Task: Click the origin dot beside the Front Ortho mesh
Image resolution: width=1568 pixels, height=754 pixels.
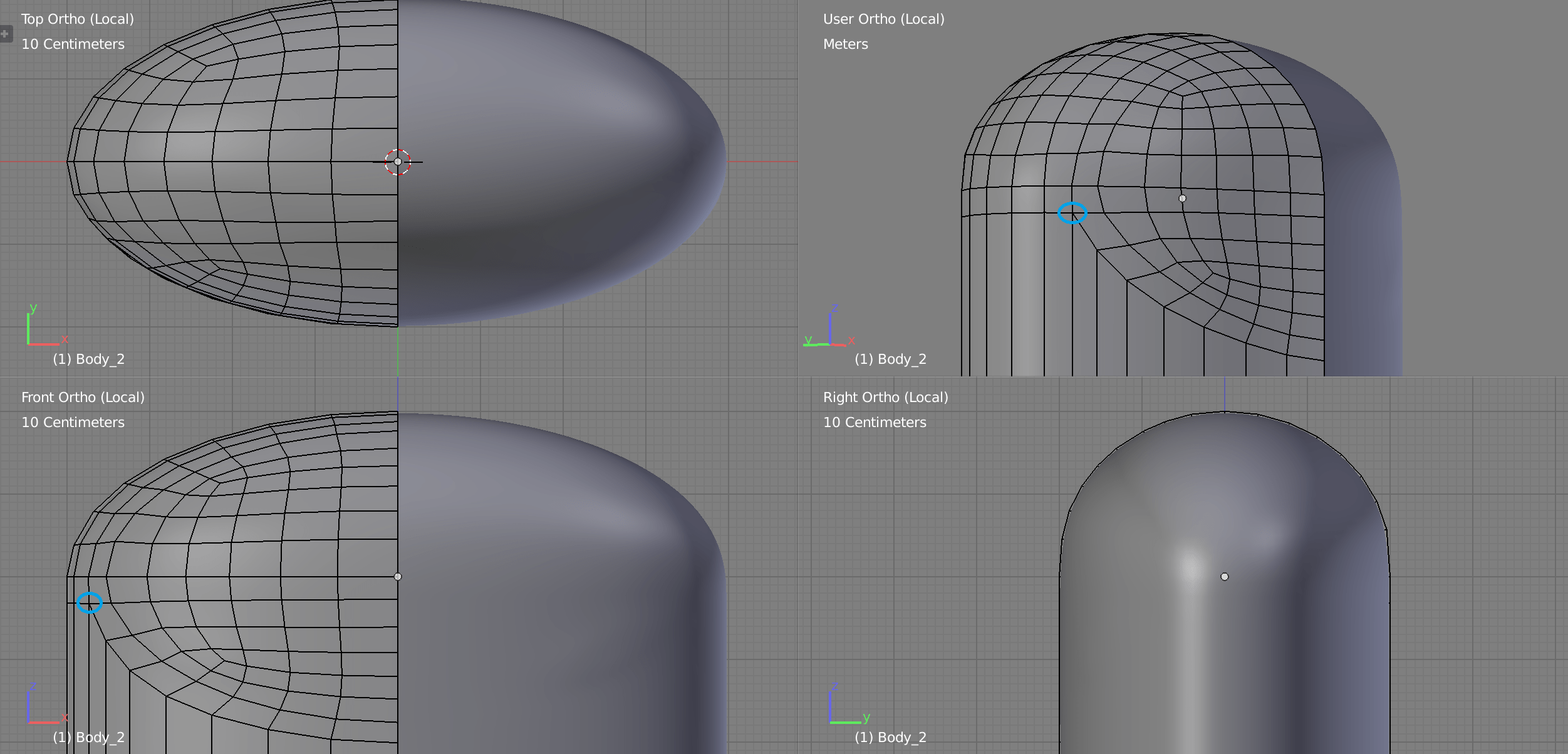Action: pos(397,577)
